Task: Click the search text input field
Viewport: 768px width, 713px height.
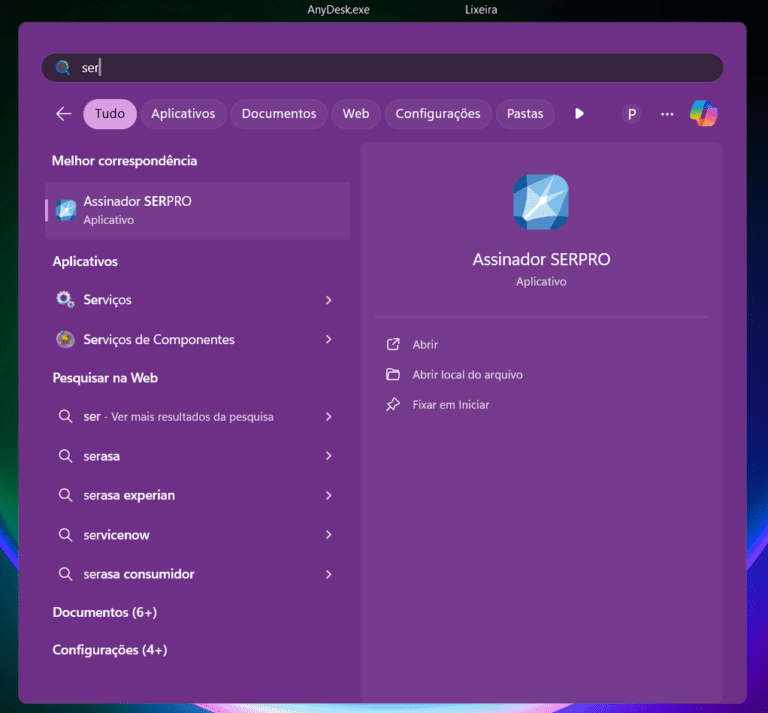Action: tap(400, 68)
